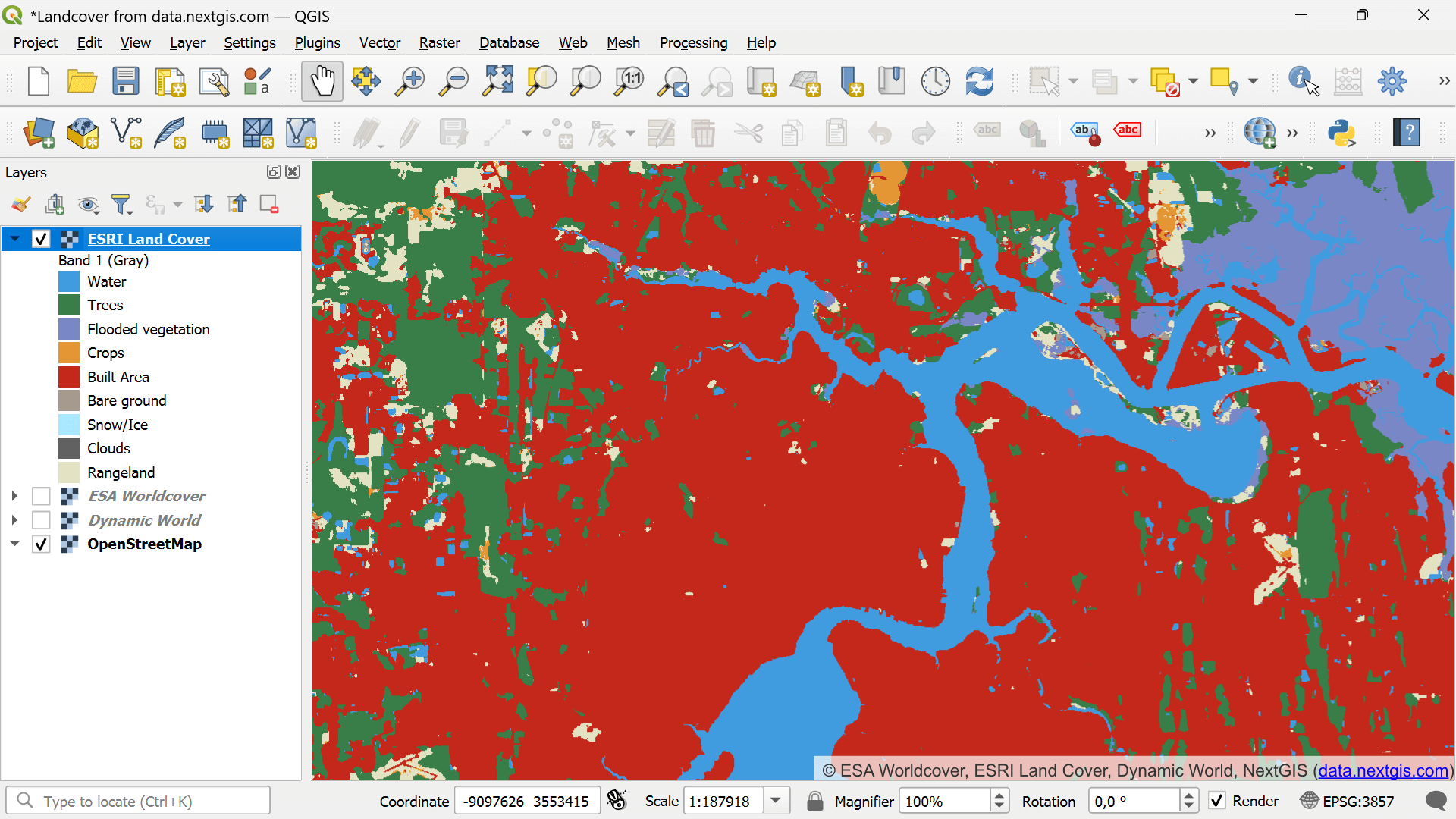This screenshot has width=1456, height=819.
Task: Open the Python Console icon
Action: (x=1341, y=133)
